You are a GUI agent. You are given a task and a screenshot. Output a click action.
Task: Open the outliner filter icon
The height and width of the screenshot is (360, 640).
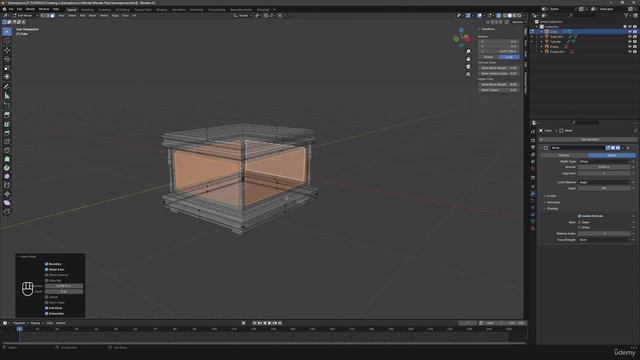(x=627, y=16)
